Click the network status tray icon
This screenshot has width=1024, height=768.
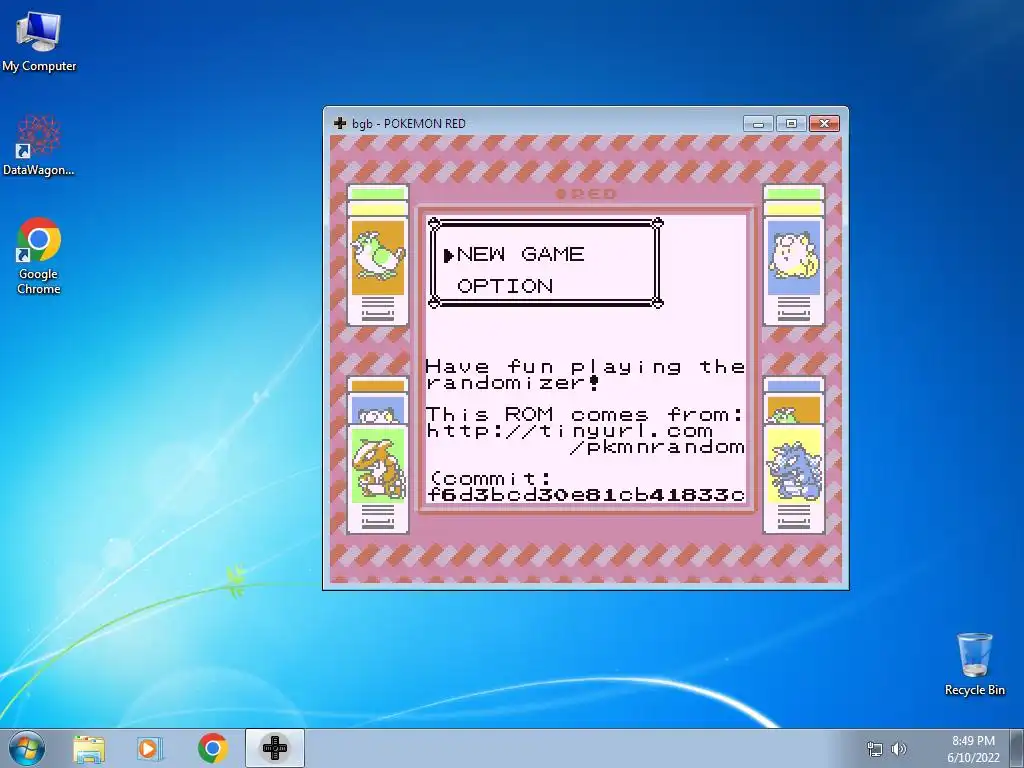[x=874, y=749]
